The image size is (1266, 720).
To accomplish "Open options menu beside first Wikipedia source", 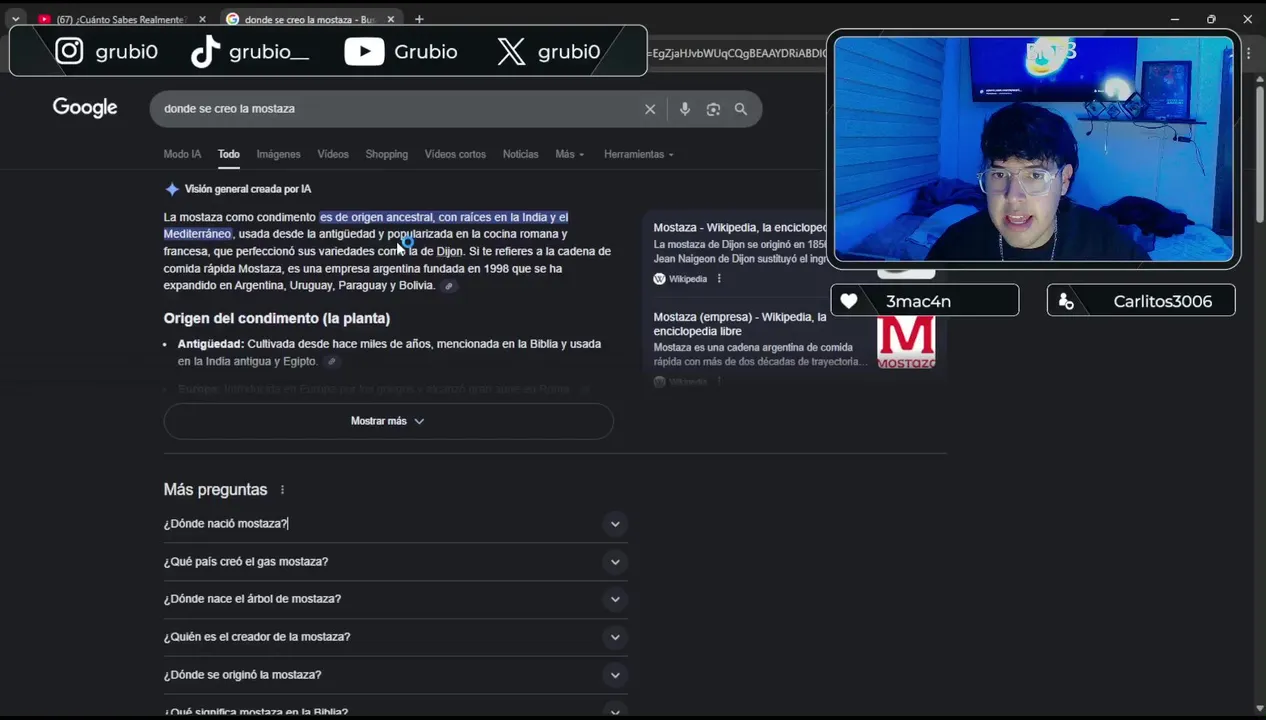I will click(719, 279).
